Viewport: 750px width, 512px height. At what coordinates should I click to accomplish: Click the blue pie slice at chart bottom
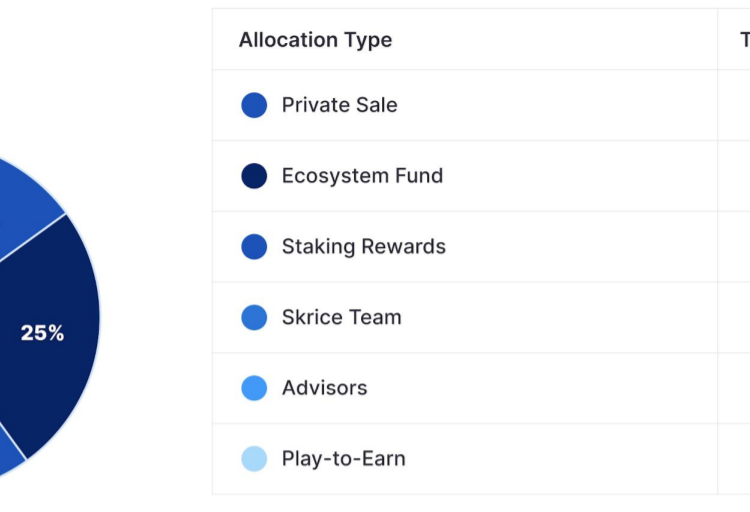click(9, 455)
